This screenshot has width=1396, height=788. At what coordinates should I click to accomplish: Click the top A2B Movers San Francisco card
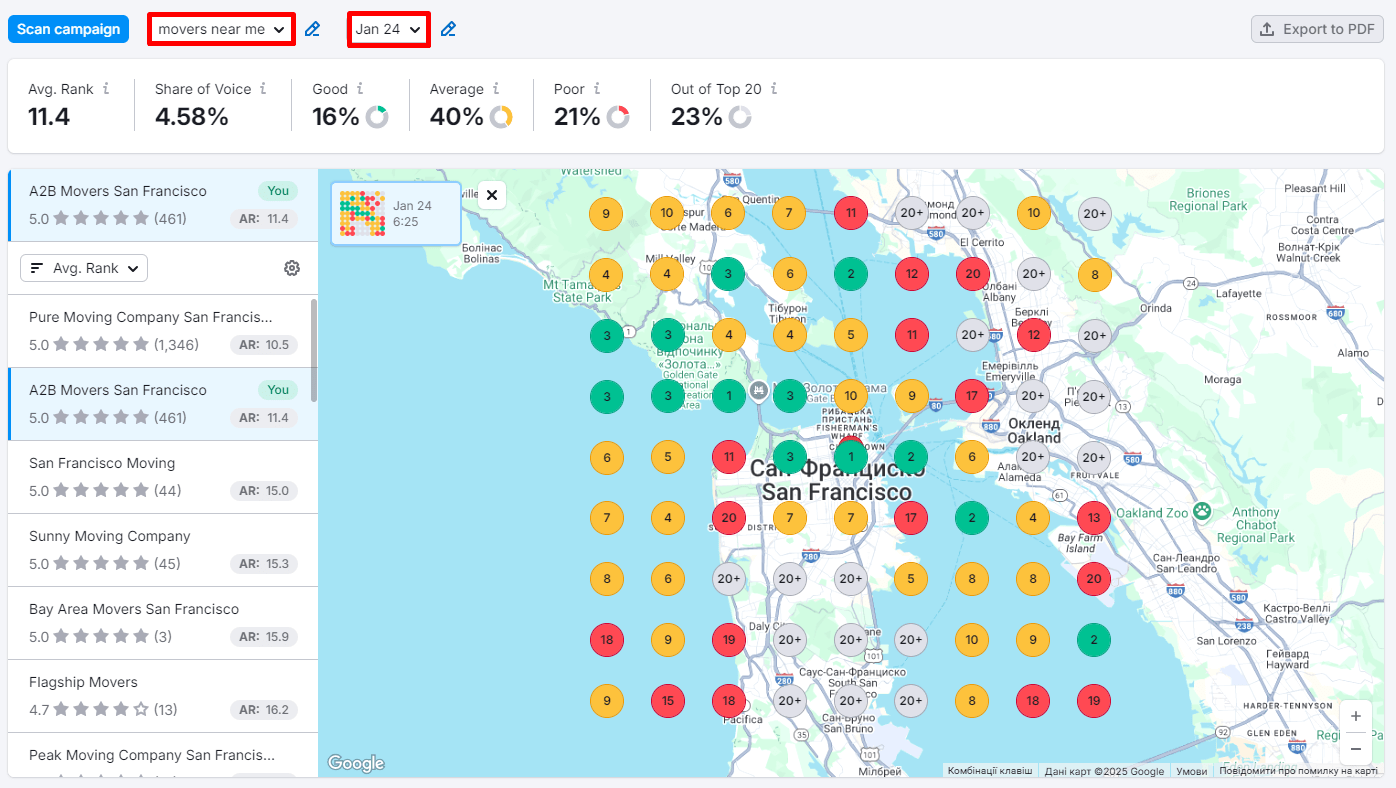tap(162, 205)
